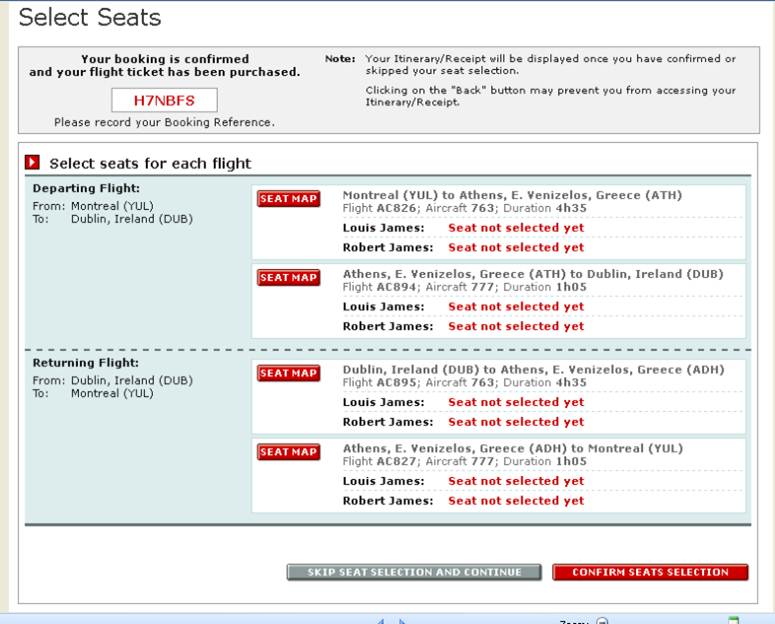Open seat map for flight AC826
The image size is (775, 624).
tap(289, 199)
